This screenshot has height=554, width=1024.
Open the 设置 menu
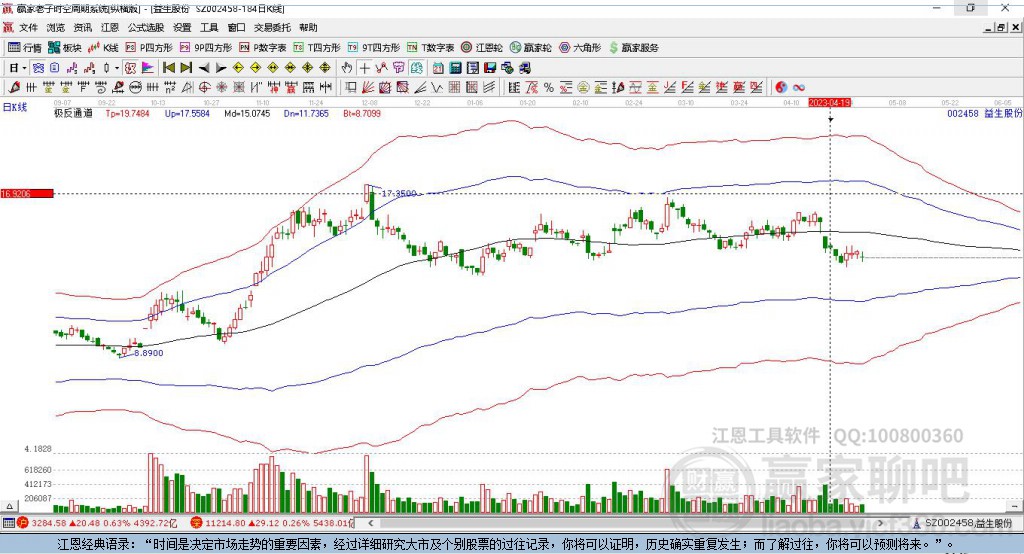182,27
